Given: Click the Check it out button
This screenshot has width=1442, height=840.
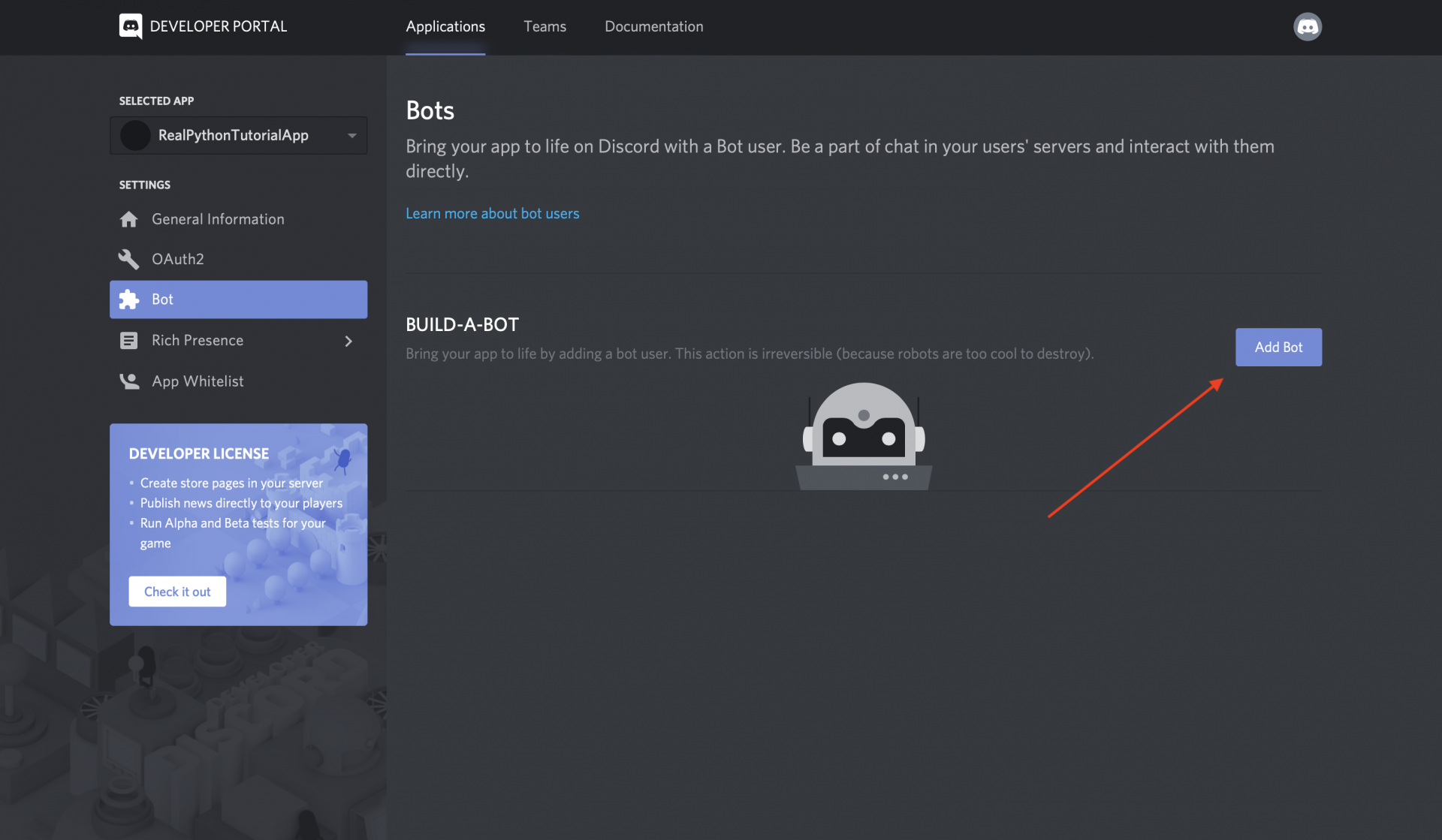Looking at the screenshot, I should point(177,591).
